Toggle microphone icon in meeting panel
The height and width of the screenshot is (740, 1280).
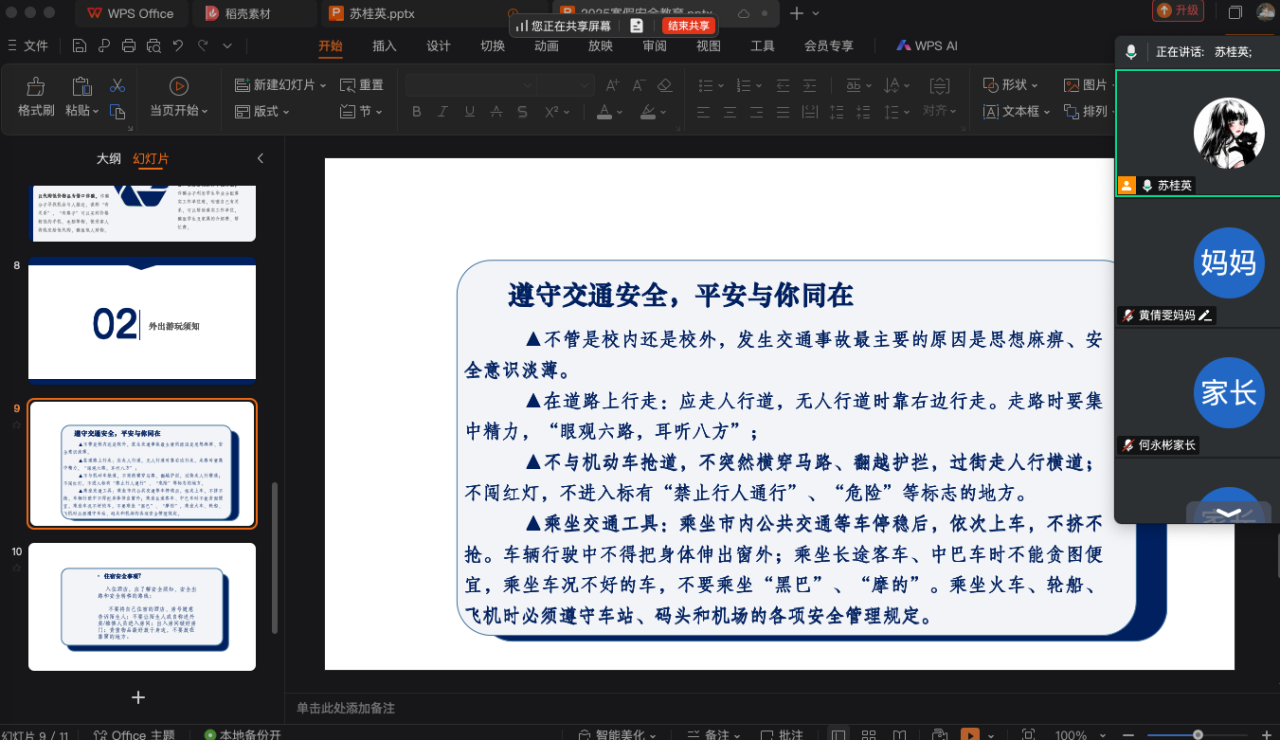(1131, 52)
